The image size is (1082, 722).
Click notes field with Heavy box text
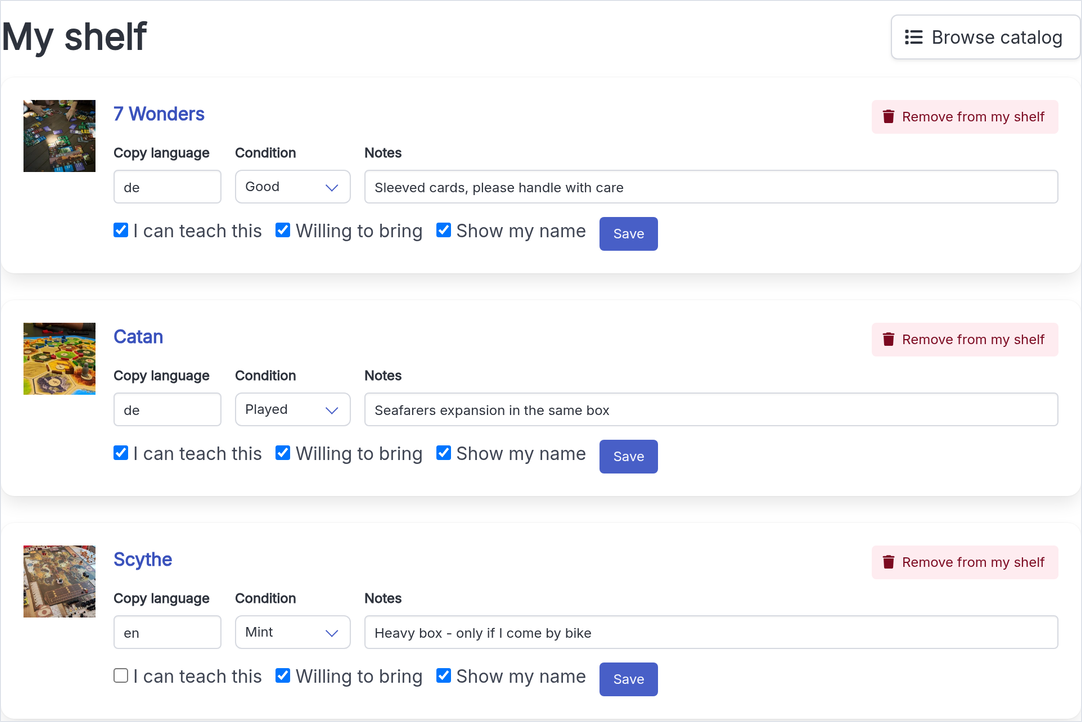(x=711, y=632)
